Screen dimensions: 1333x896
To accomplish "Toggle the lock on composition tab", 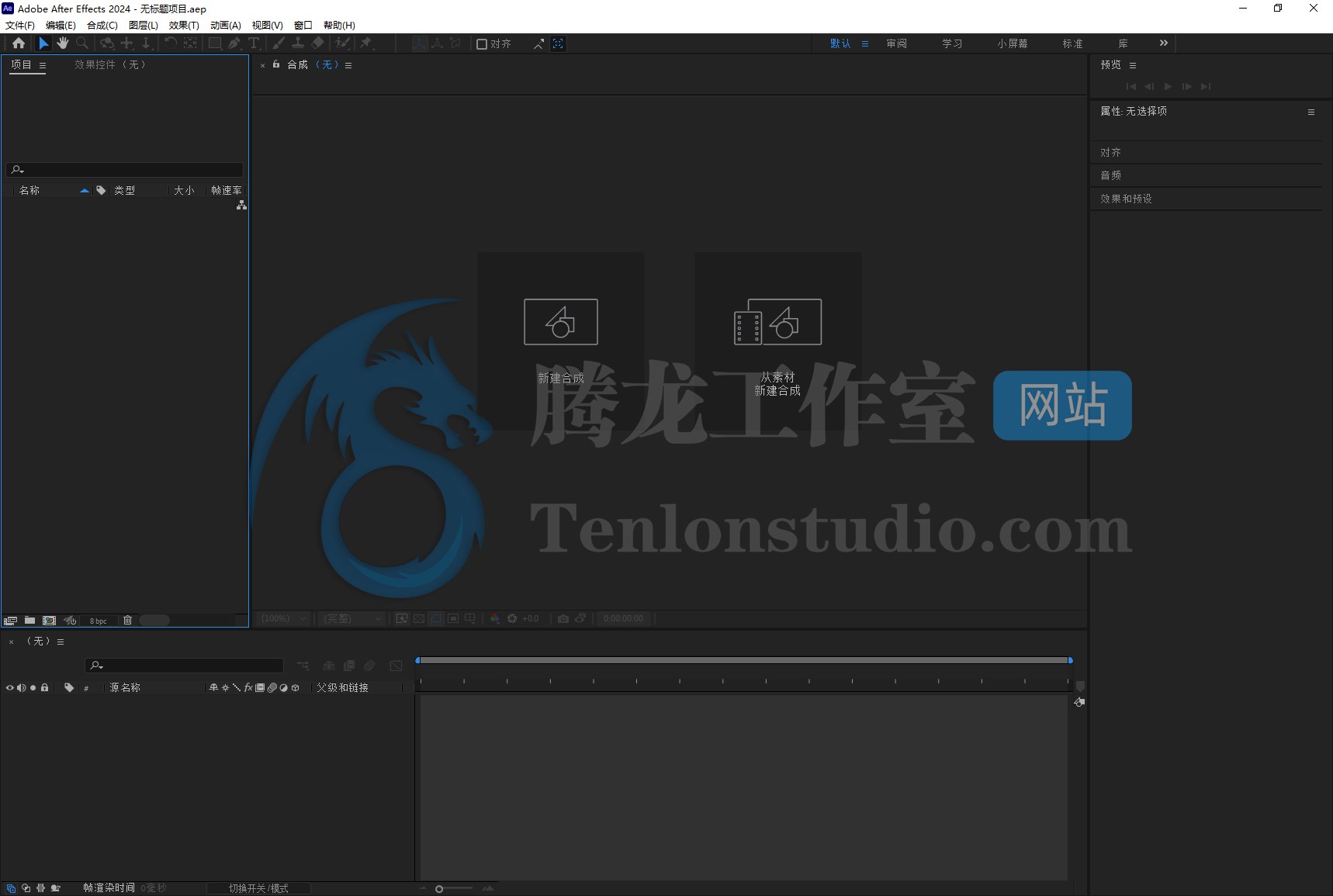I will (x=276, y=64).
